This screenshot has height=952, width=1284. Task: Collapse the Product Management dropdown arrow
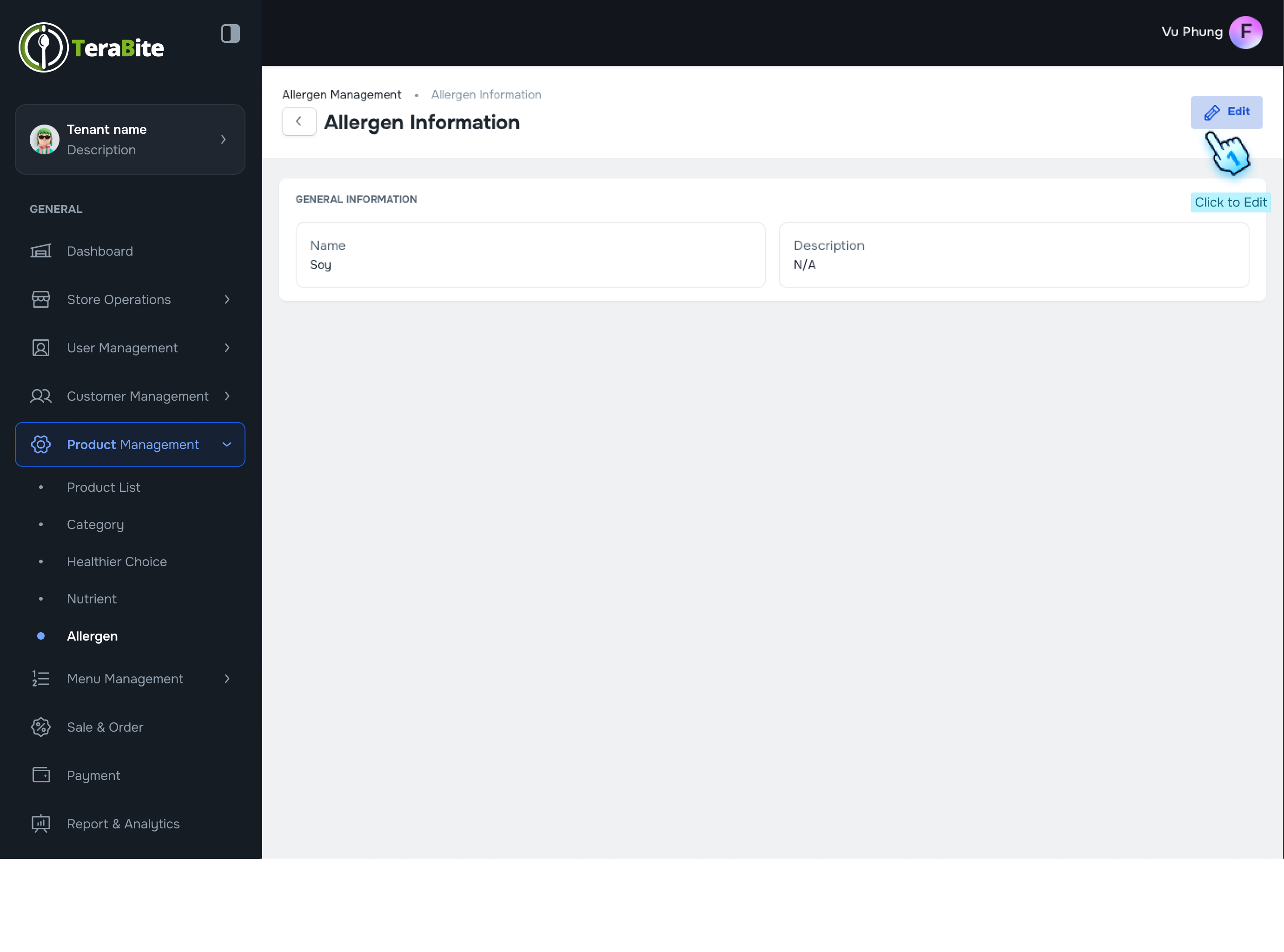tap(227, 445)
